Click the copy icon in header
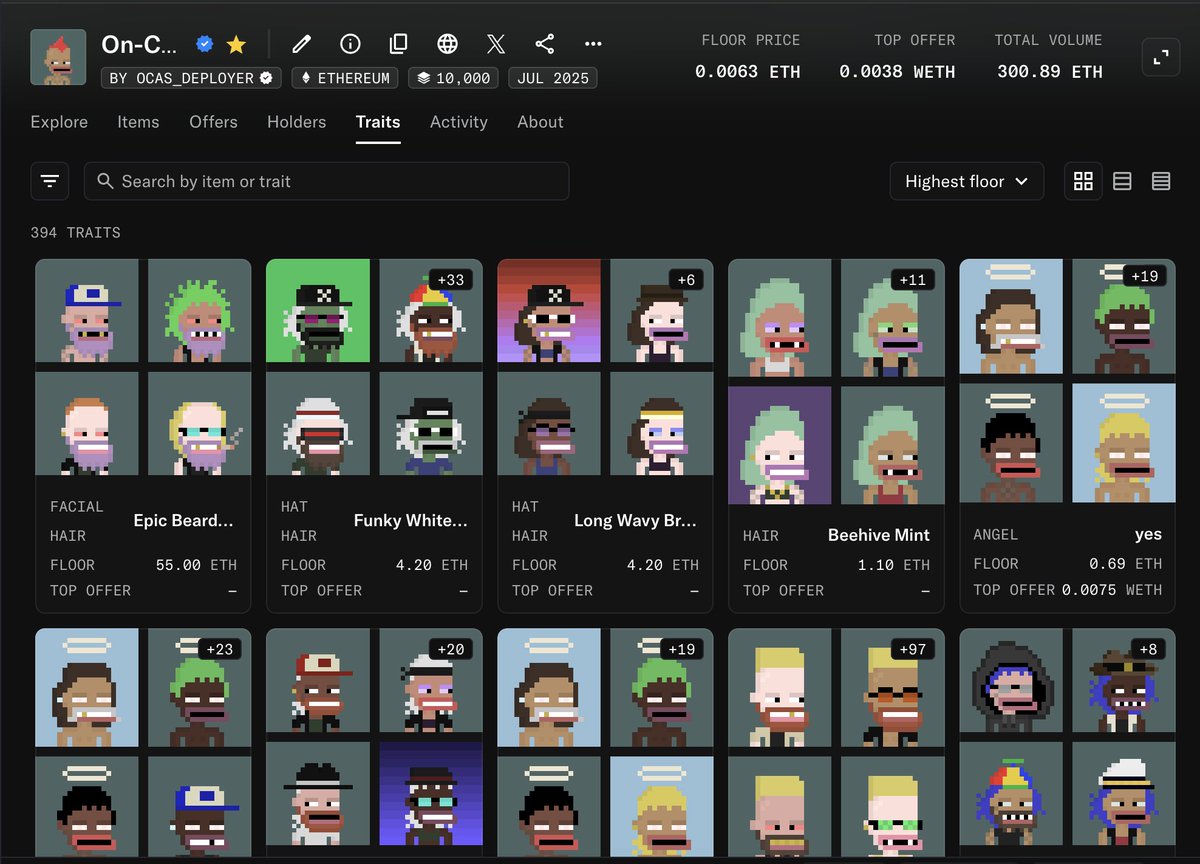The height and width of the screenshot is (864, 1200). [x=399, y=44]
